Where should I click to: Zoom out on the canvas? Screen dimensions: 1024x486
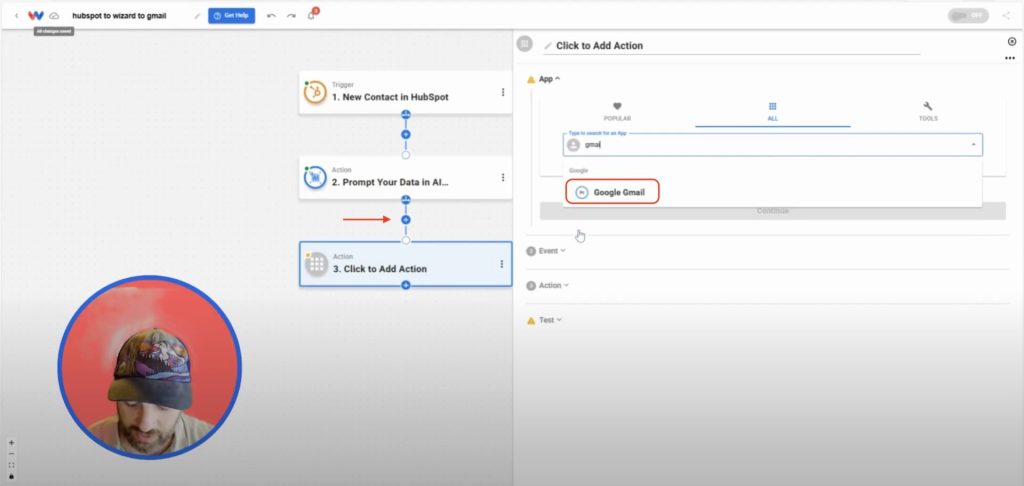click(11, 453)
